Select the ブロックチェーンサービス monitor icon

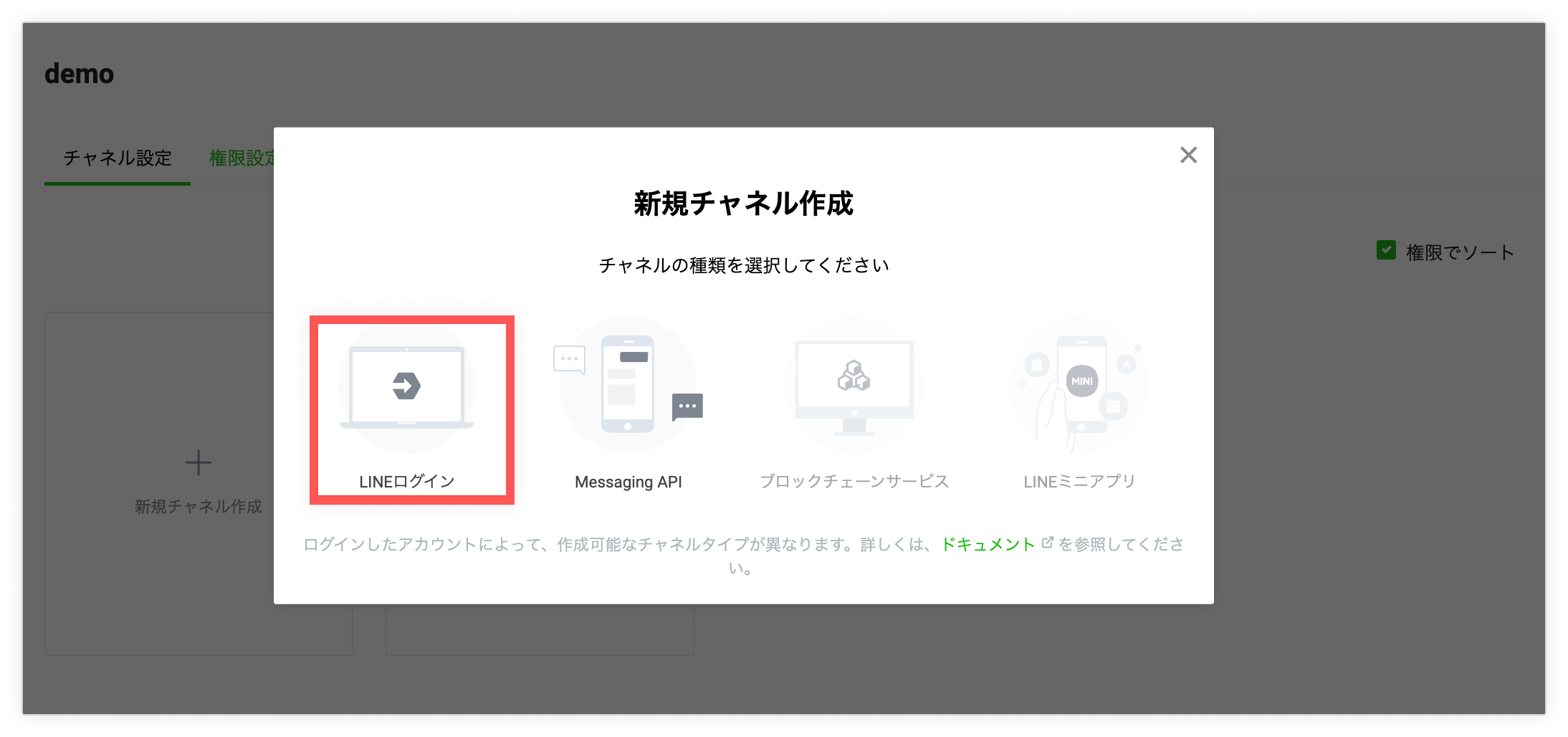coord(854,387)
